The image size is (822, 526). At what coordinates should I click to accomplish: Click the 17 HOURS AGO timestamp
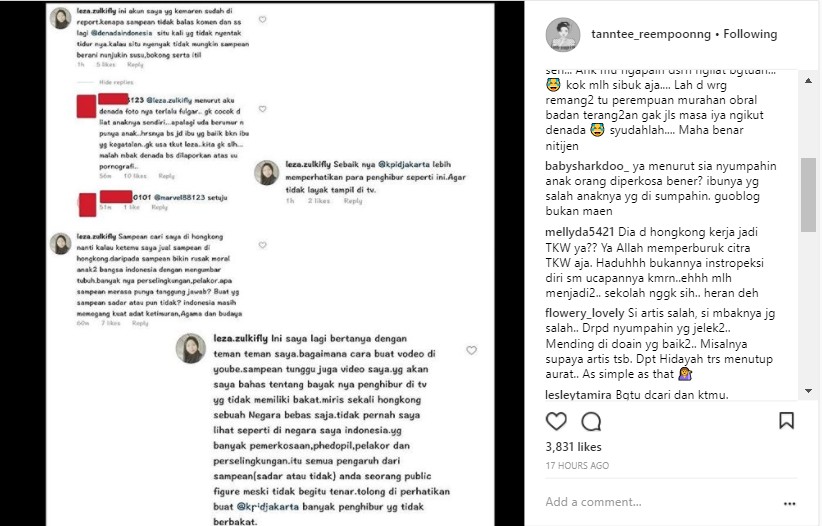coord(577,465)
